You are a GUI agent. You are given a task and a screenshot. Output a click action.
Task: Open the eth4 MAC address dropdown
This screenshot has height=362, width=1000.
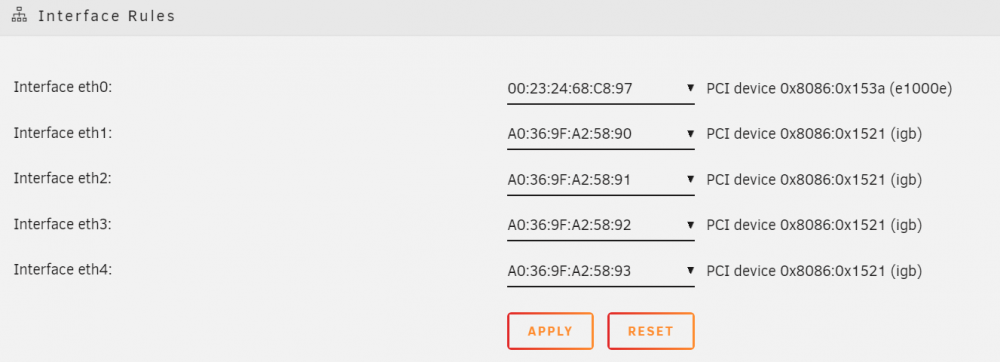pos(601,272)
